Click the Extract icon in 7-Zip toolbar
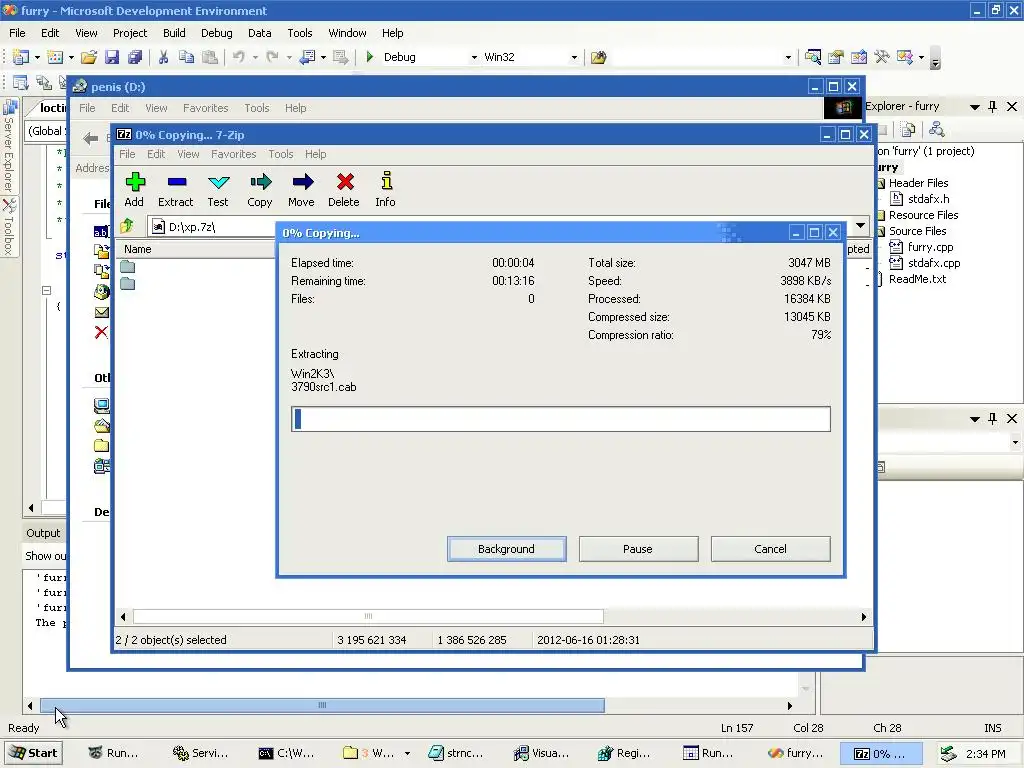Image resolution: width=1024 pixels, height=768 pixels. pos(176,182)
